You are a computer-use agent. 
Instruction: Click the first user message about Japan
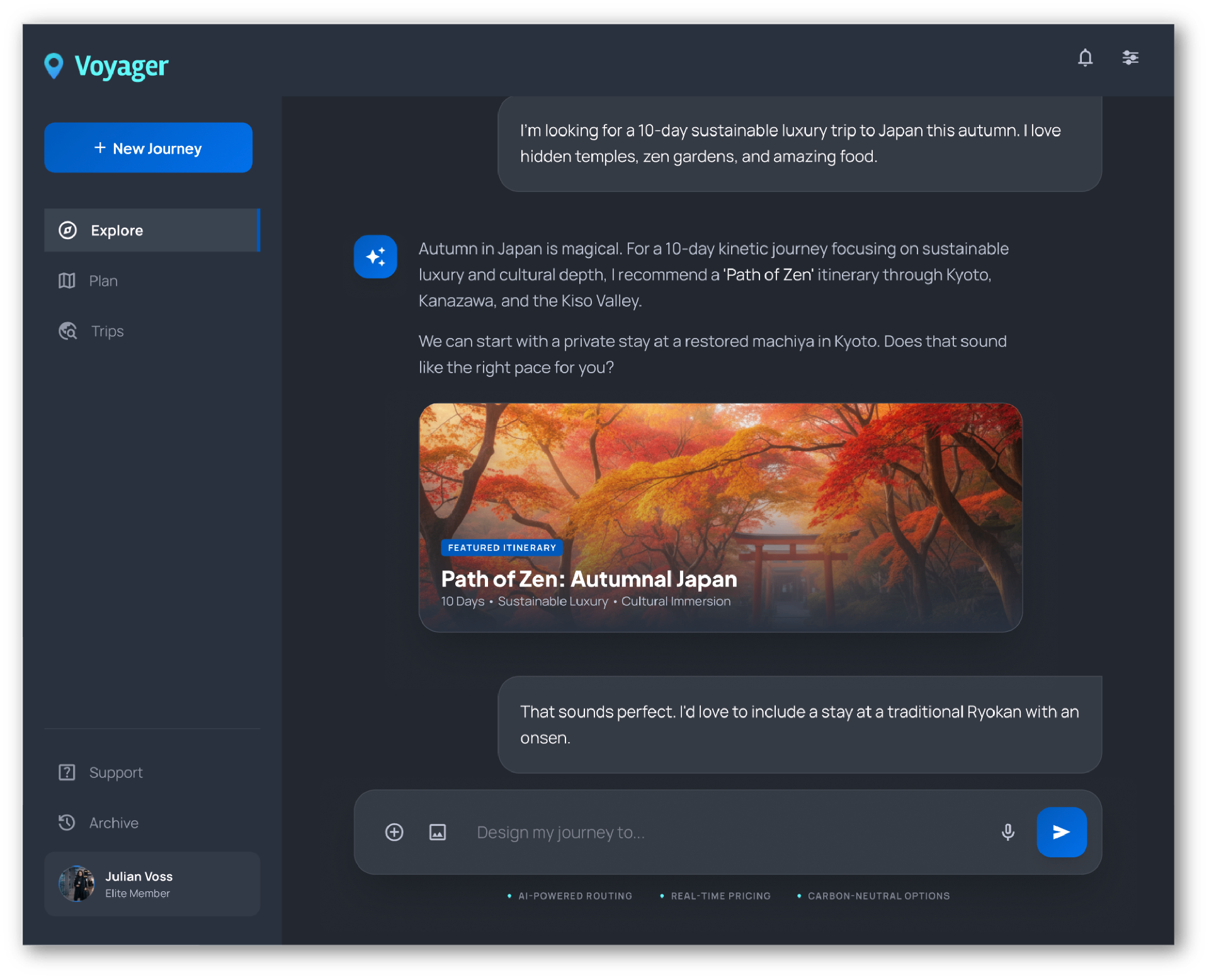pyautogui.click(x=800, y=144)
